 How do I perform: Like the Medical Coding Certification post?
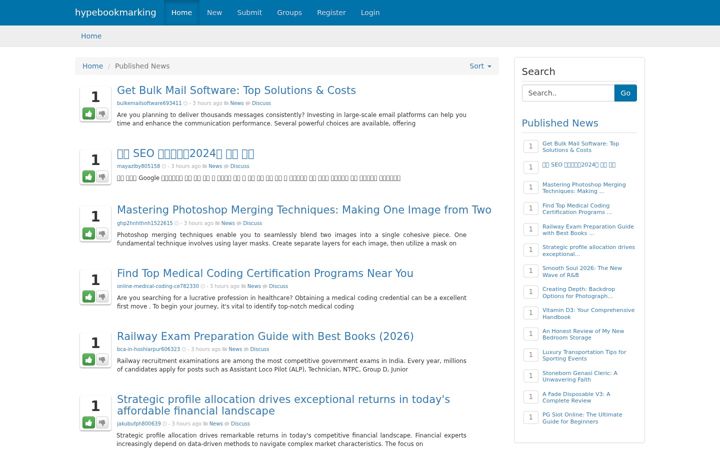(x=89, y=297)
